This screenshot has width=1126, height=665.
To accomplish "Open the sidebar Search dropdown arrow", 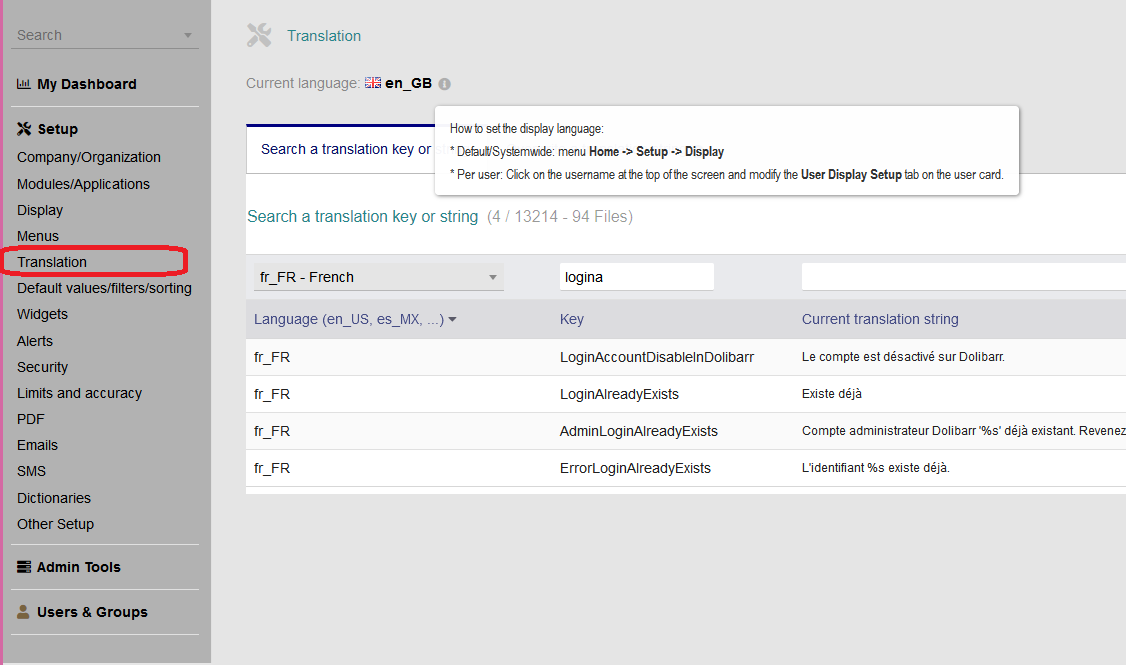I will click(x=188, y=36).
